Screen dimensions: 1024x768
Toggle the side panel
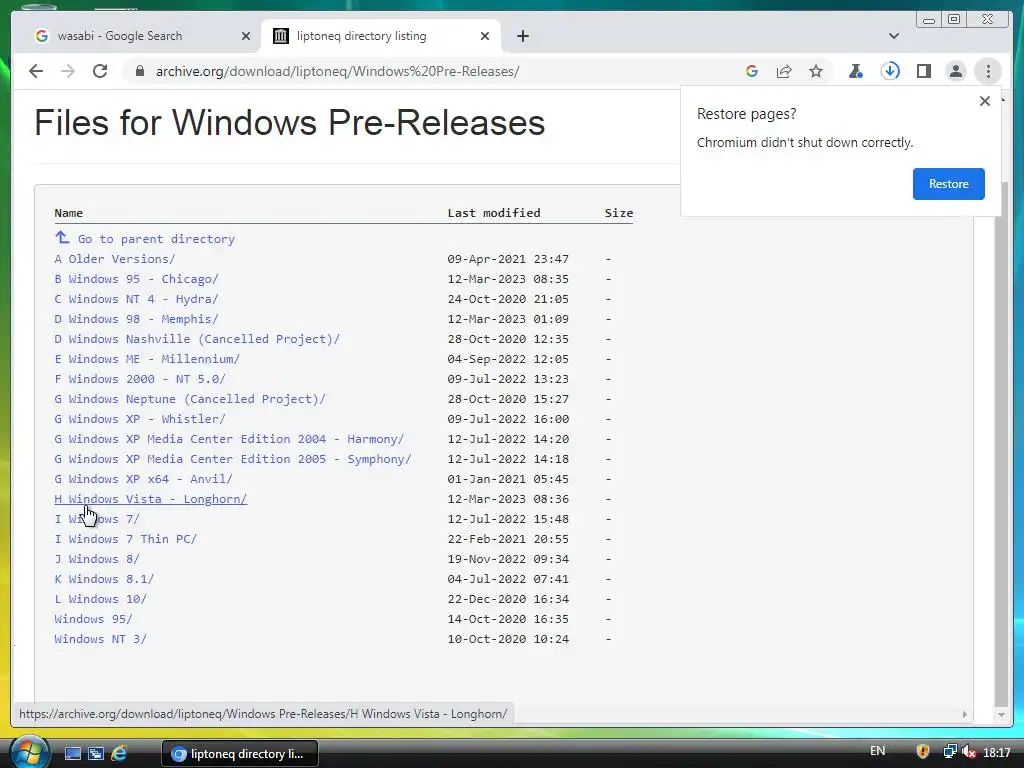point(923,71)
